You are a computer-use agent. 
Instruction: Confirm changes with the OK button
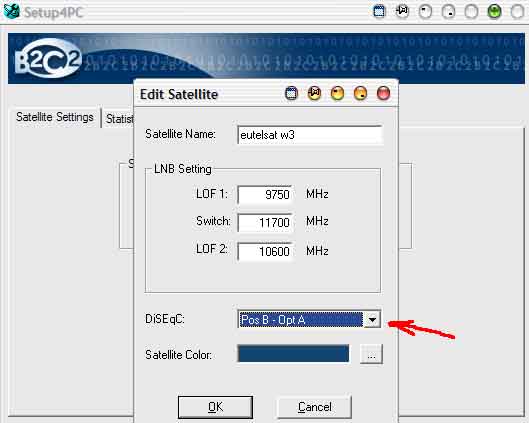click(x=215, y=407)
